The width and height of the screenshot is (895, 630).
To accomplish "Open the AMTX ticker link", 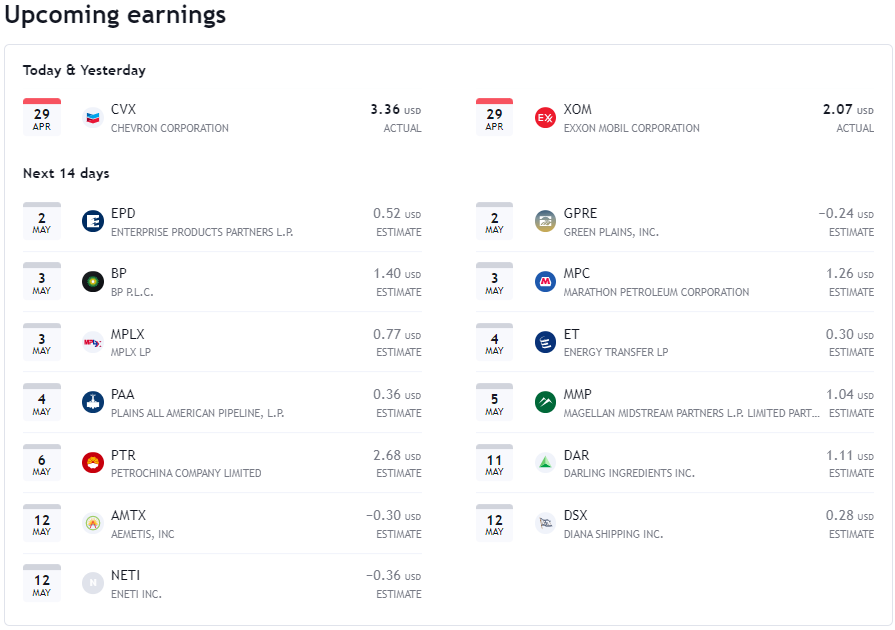I will [x=128, y=515].
